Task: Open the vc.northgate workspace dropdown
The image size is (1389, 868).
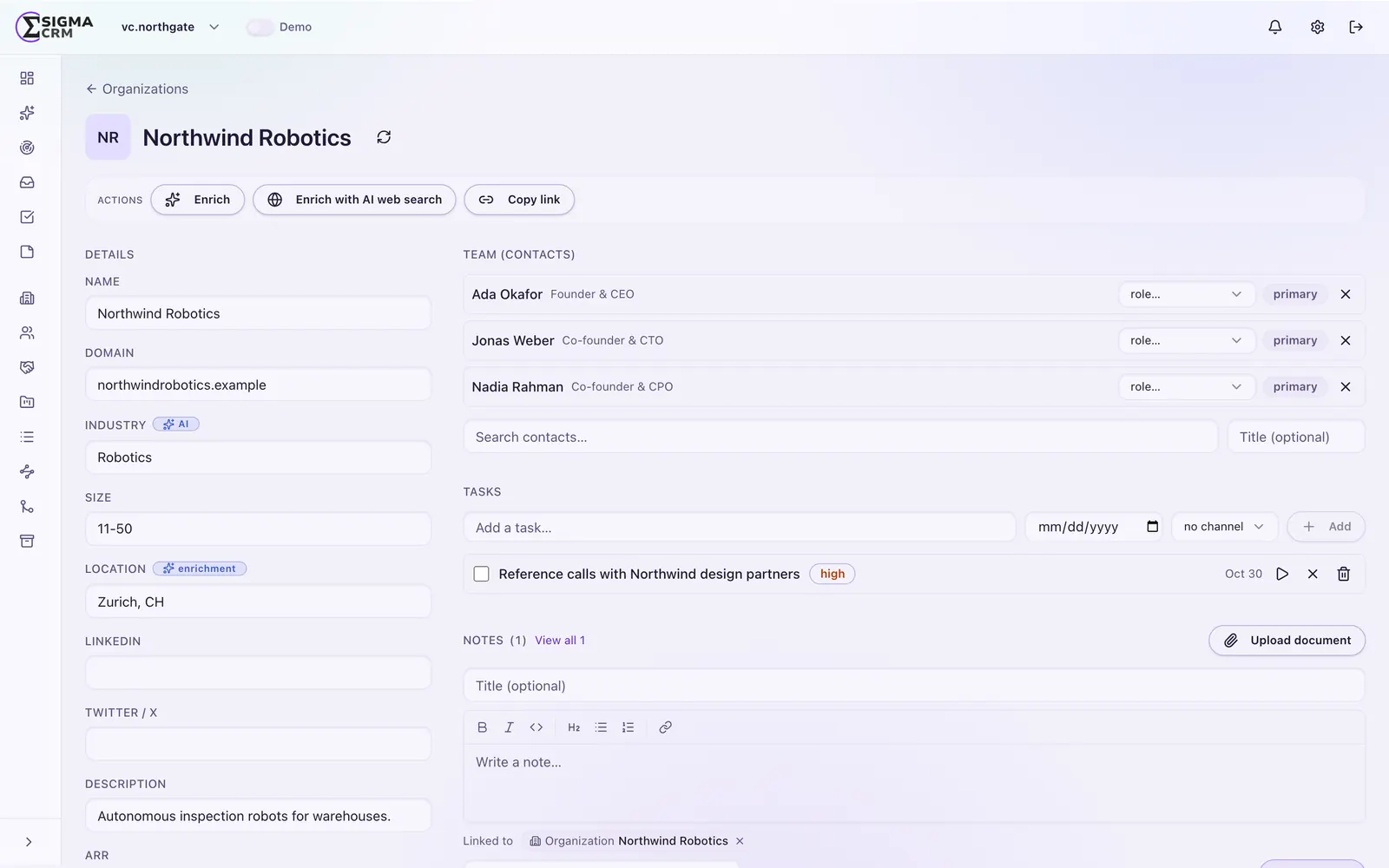Action: (x=170, y=27)
